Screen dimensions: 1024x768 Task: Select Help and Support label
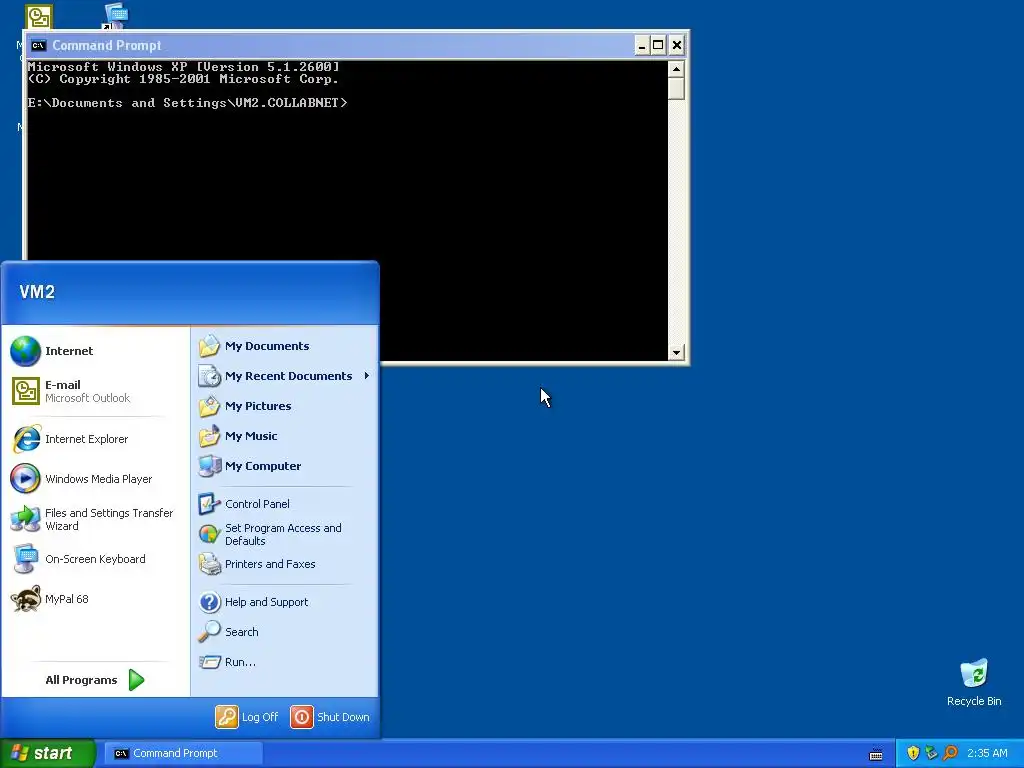266,602
